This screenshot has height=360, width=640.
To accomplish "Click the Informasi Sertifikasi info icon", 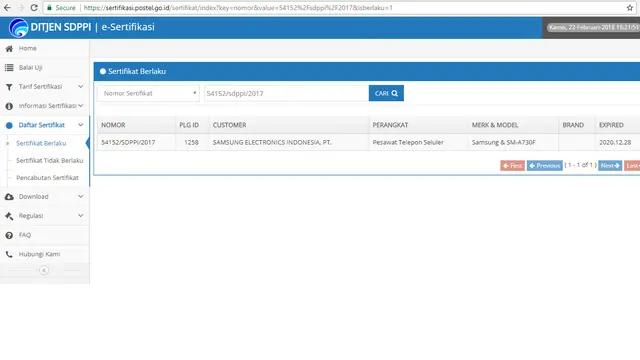I will click(x=9, y=106).
